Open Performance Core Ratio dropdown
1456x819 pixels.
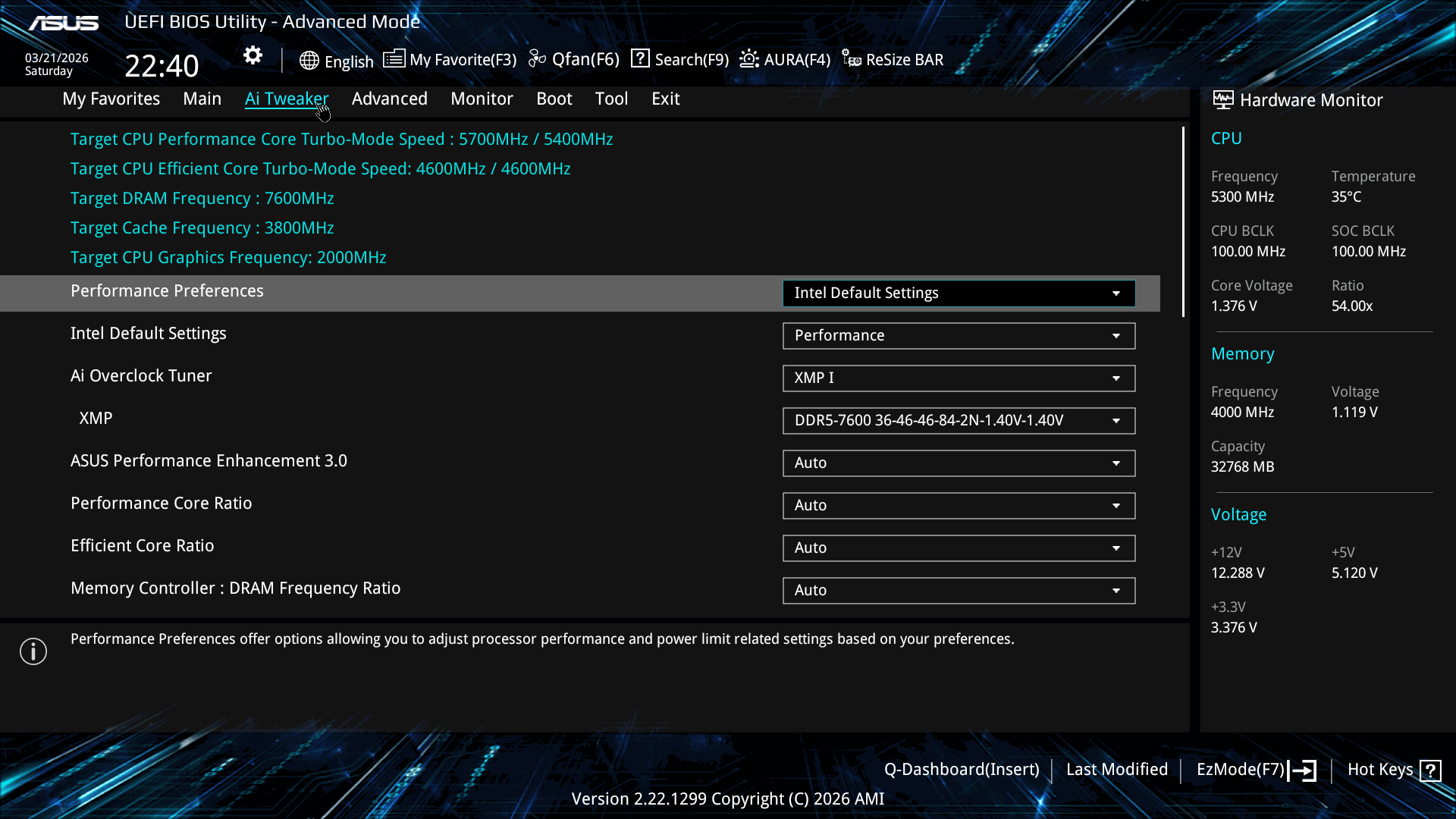point(959,506)
